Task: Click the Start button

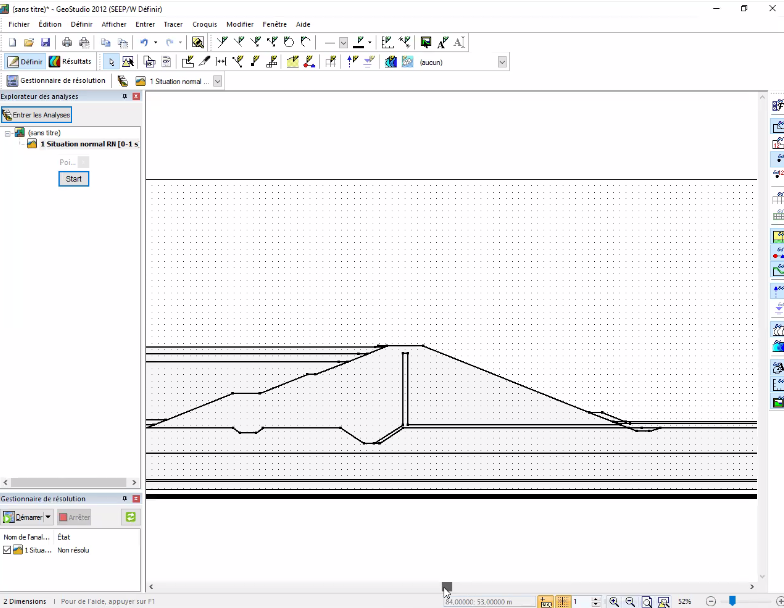Action: pyautogui.click(x=74, y=179)
